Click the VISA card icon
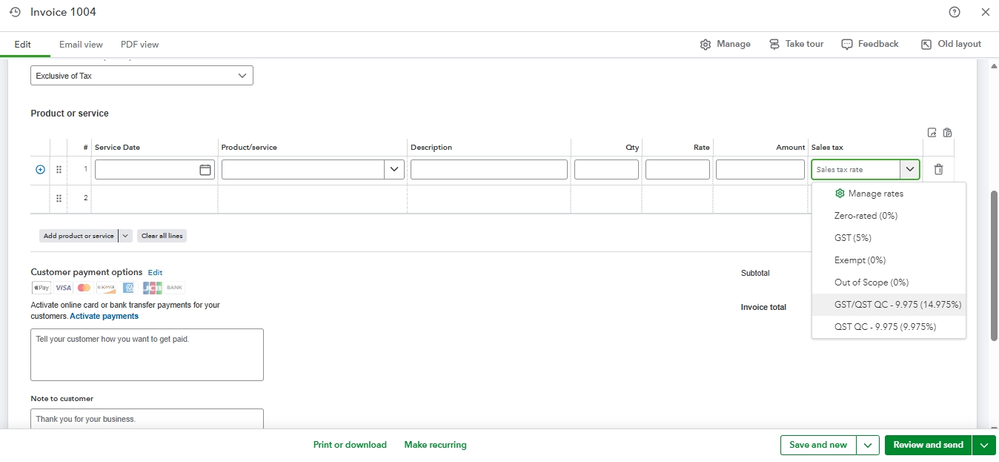This screenshot has width=999, height=462. (x=62, y=287)
